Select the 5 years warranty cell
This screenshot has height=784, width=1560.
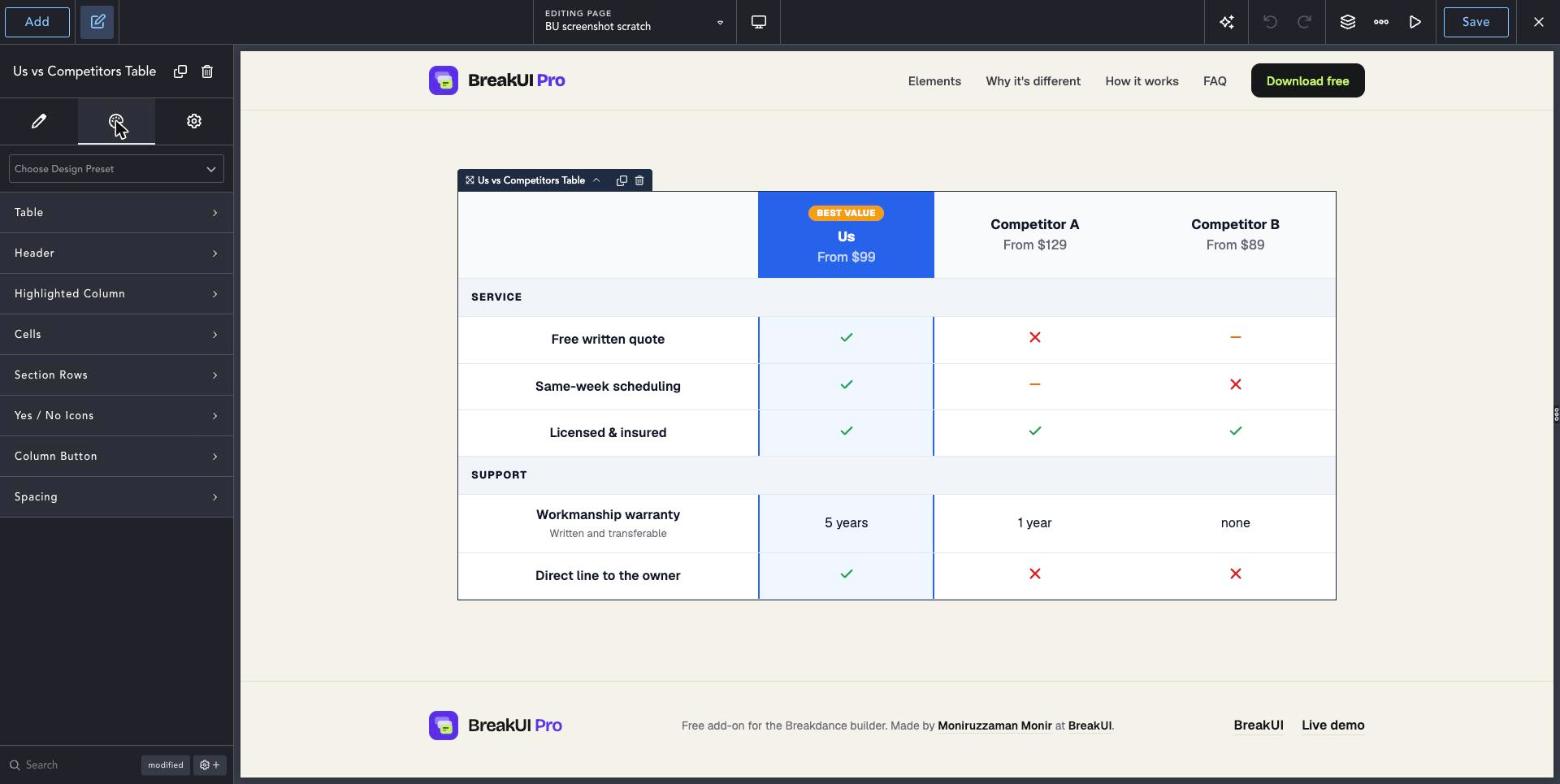pos(846,523)
